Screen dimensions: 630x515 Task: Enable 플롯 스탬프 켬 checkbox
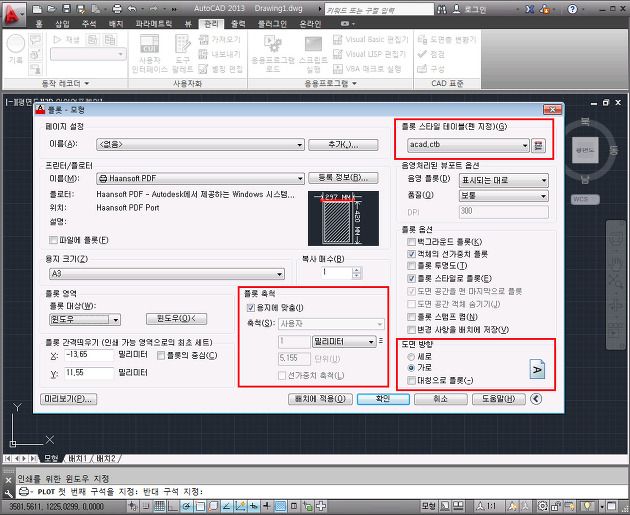tap(411, 317)
